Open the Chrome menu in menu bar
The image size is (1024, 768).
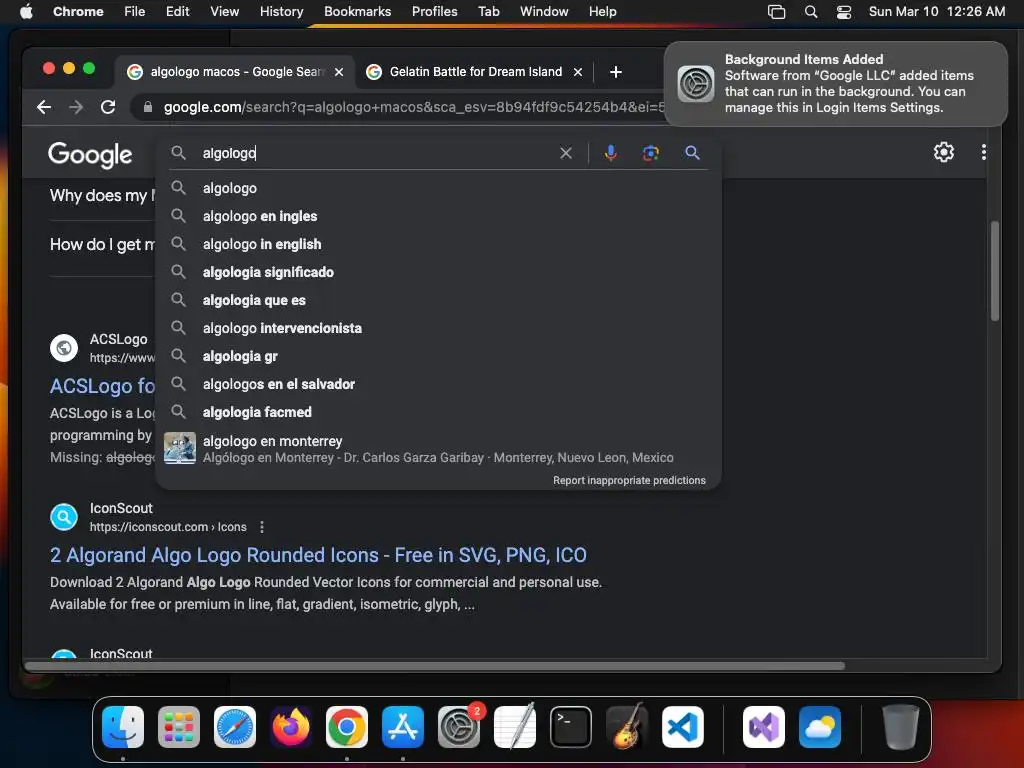[78, 12]
